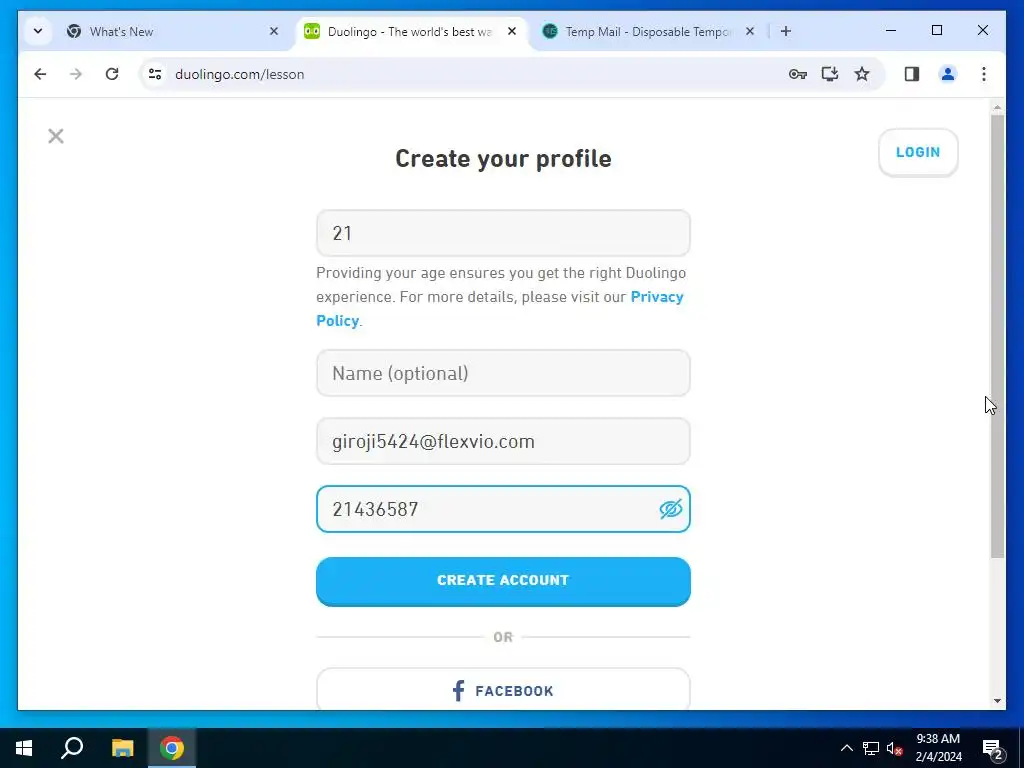Viewport: 1024px width, 768px height.
Task: Click the password manager key icon
Action: (797, 74)
